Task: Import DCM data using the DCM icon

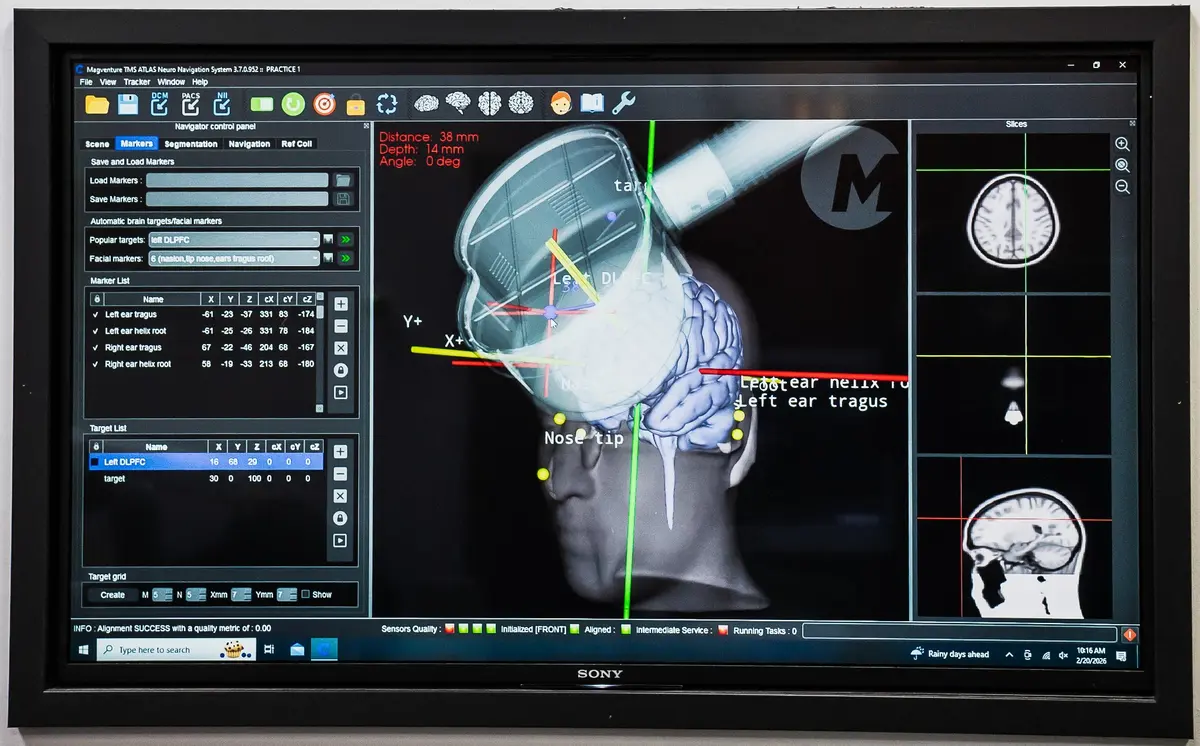Action: click(160, 102)
